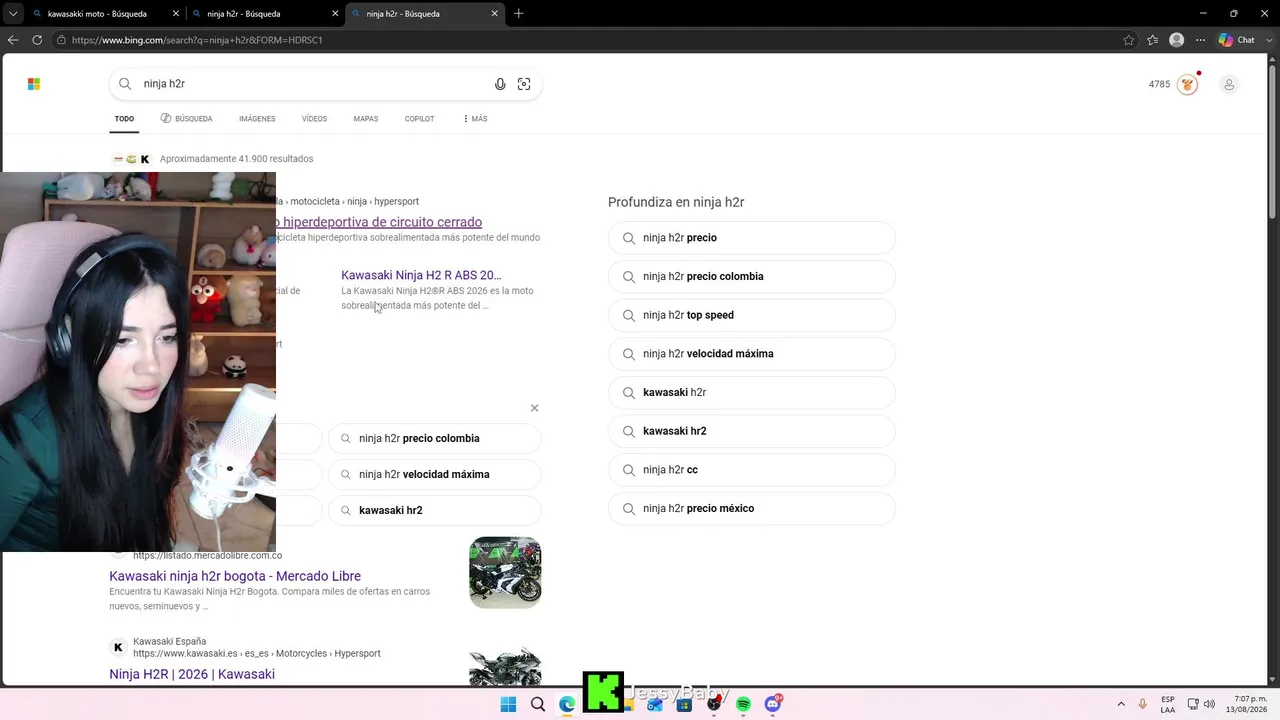The width and height of the screenshot is (1280, 720).
Task: Open the taskbar clock and calendar
Action: click(1248, 704)
